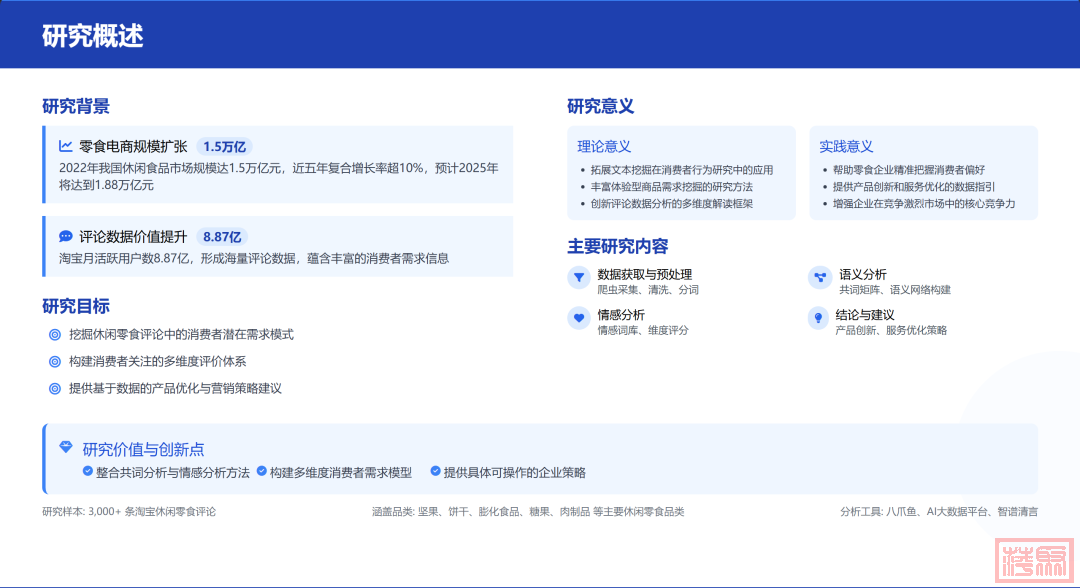Click the comment bubble icon beside 评论数据价值提升

pos(66,237)
